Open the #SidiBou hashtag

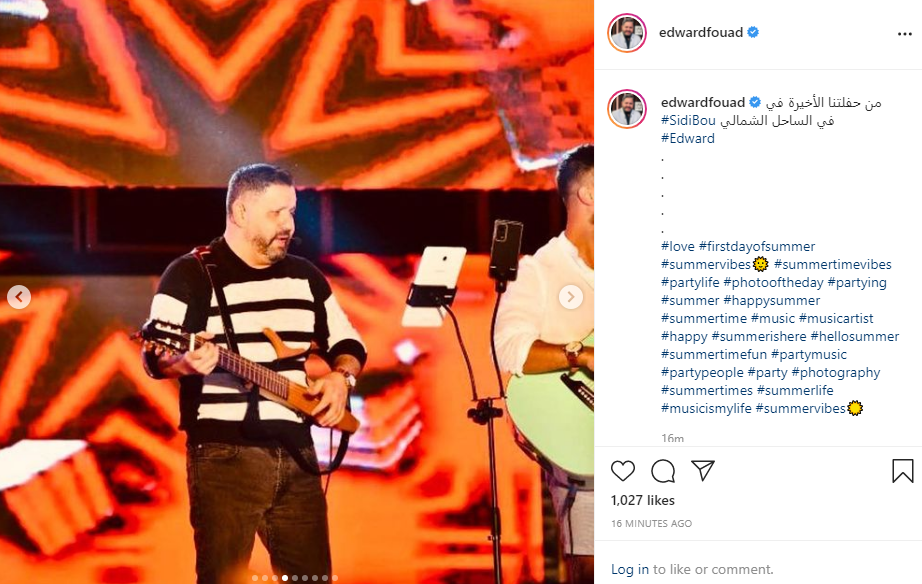coord(688,121)
